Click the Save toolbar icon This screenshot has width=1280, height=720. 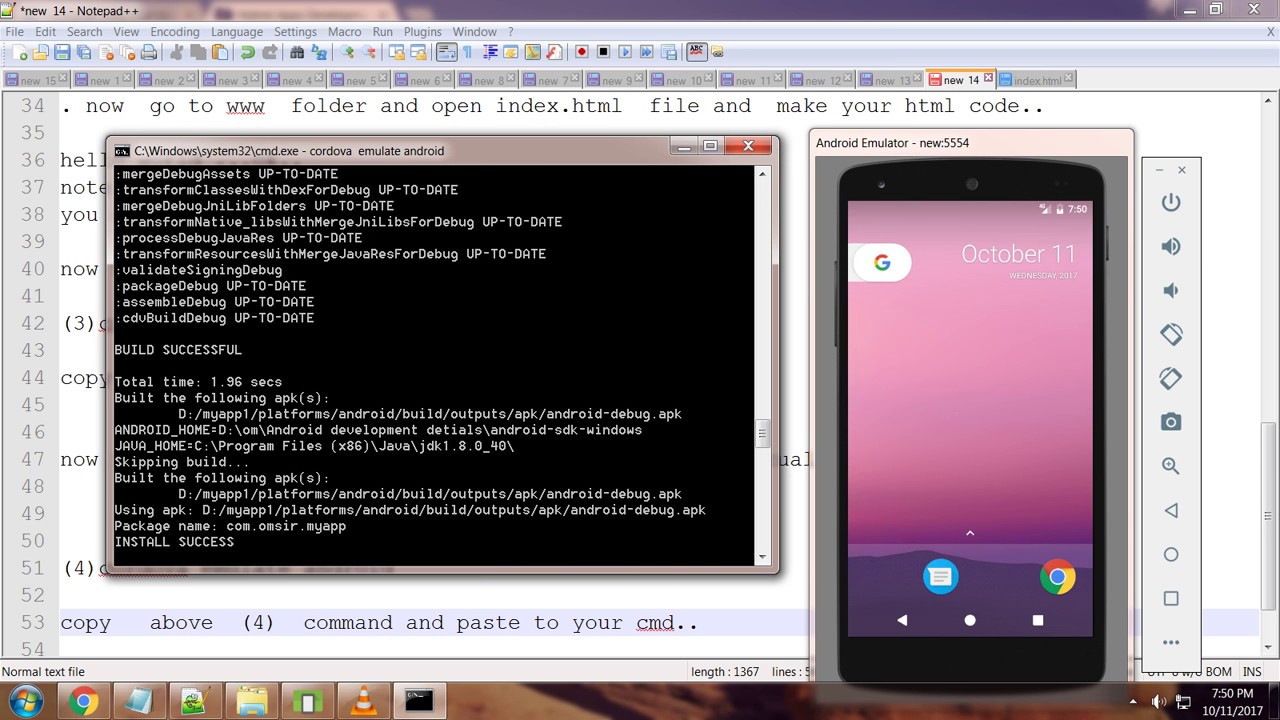click(62, 52)
